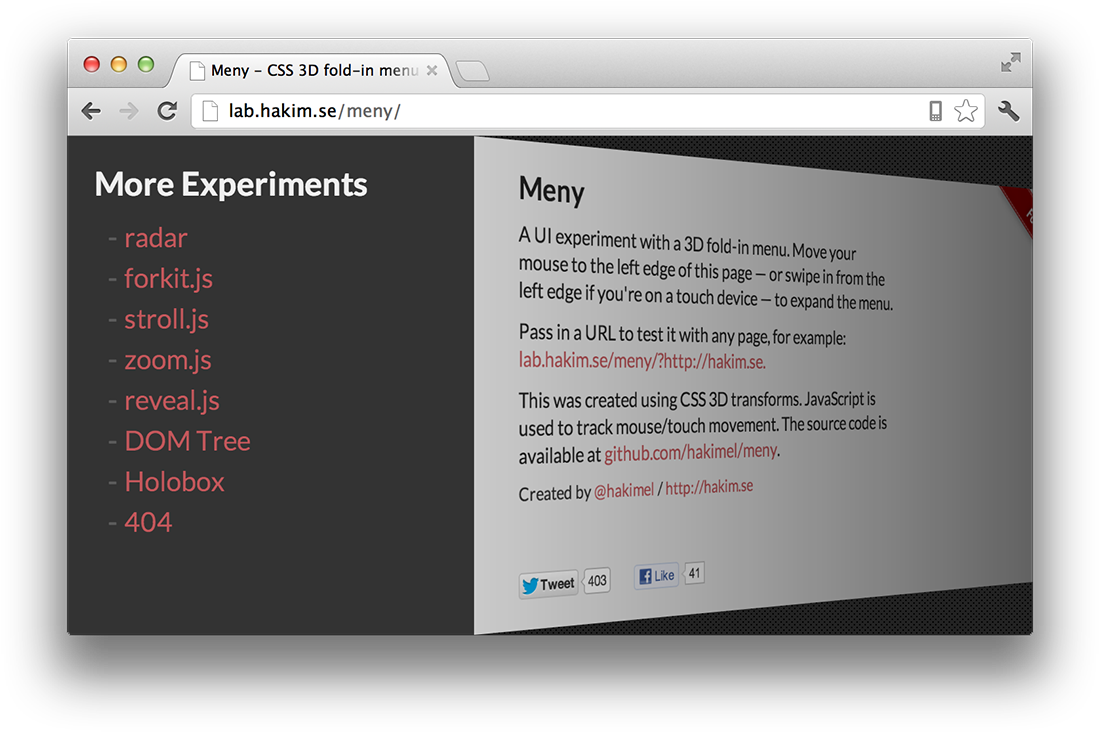Open the 404 experiment link
The width and height of the screenshot is (1099, 732).
click(x=148, y=521)
